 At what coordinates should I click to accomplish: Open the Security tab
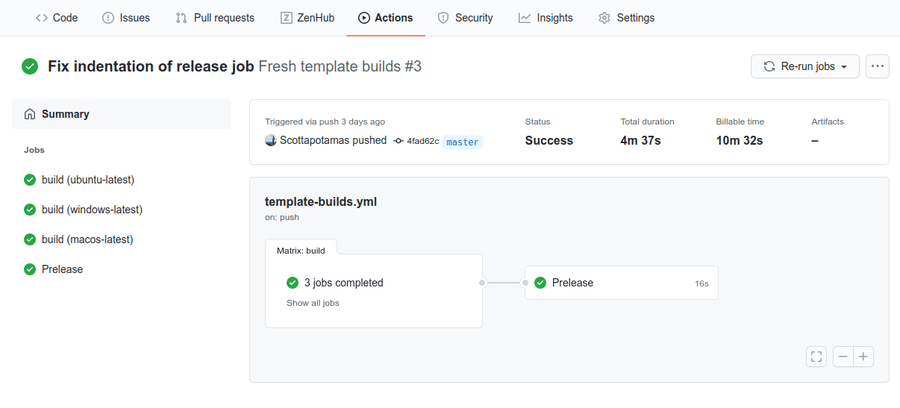coord(465,18)
